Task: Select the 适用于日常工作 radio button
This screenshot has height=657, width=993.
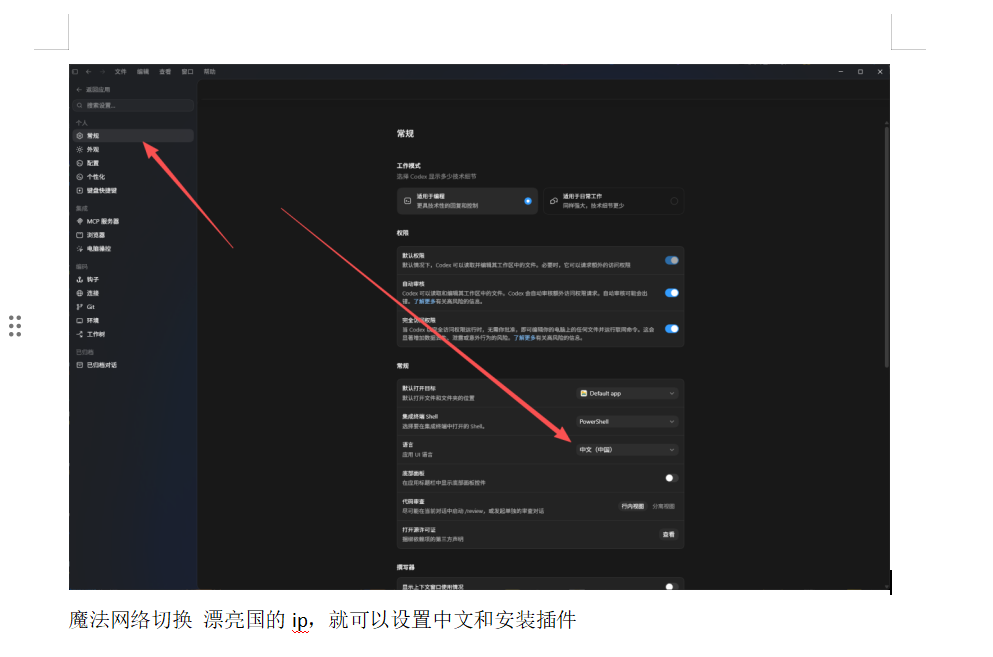Action: [674, 201]
